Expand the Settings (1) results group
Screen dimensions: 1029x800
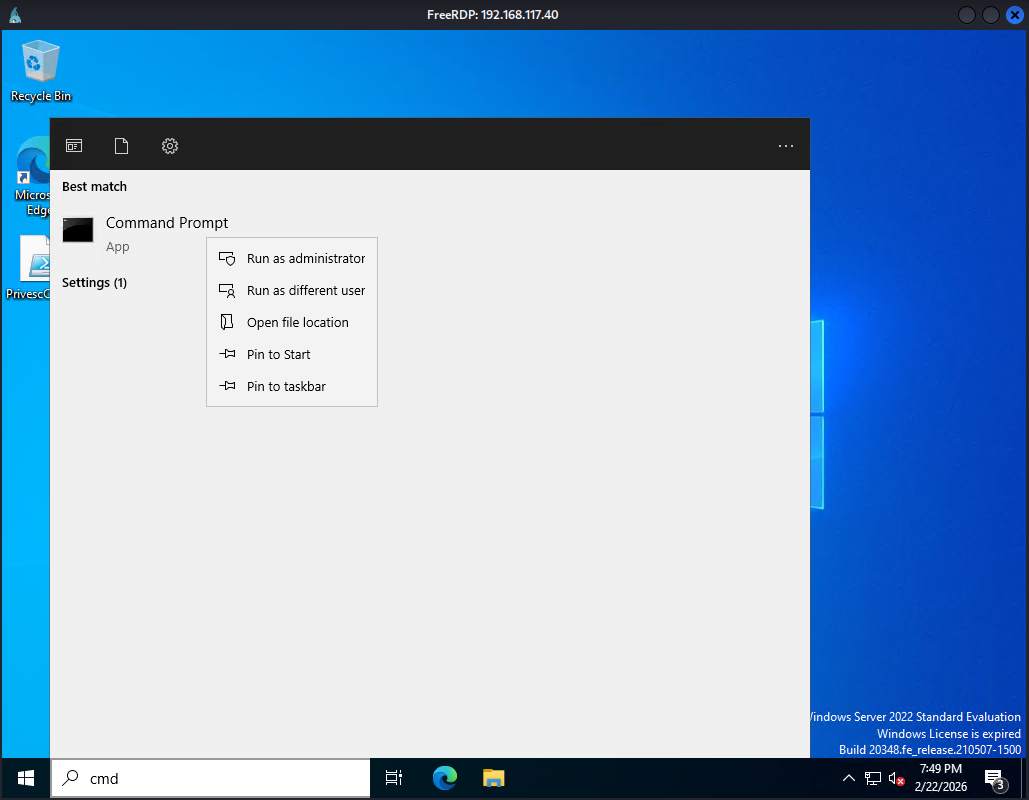[94, 283]
